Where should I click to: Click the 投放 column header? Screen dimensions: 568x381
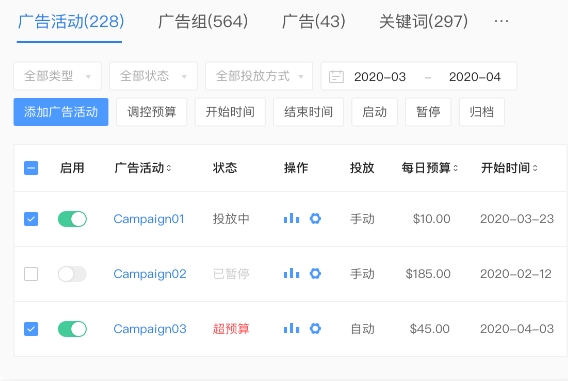click(x=362, y=168)
